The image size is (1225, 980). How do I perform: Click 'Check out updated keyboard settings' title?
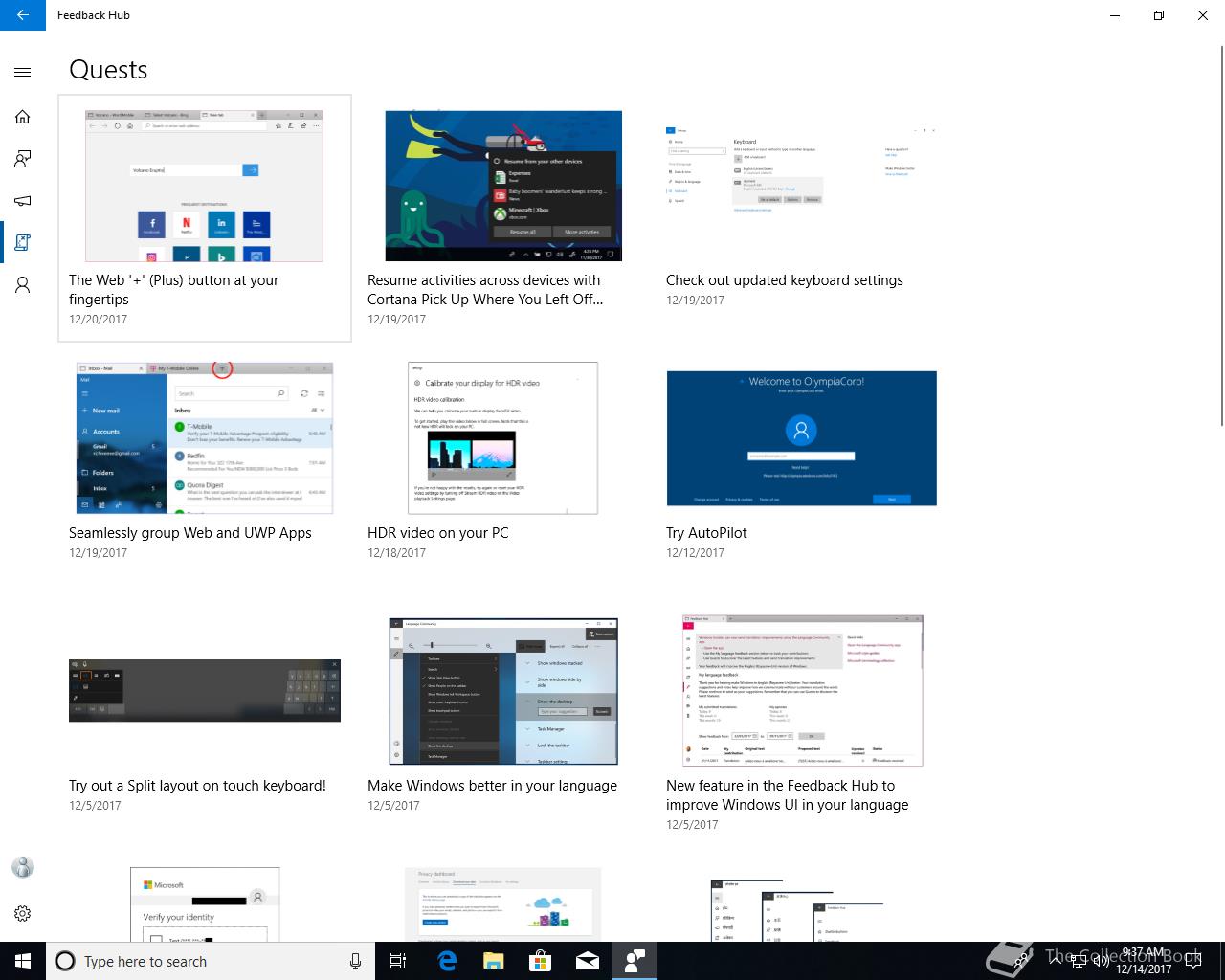[x=785, y=280]
